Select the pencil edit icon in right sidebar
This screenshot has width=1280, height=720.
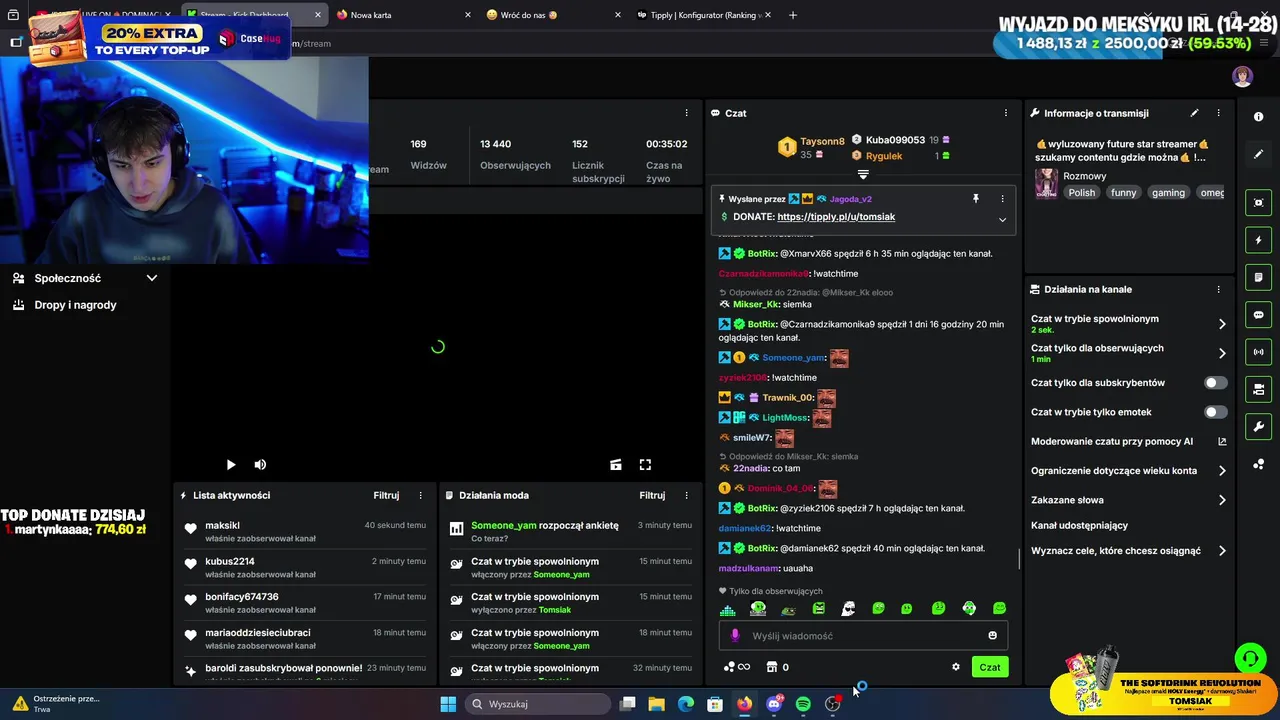coord(1258,154)
